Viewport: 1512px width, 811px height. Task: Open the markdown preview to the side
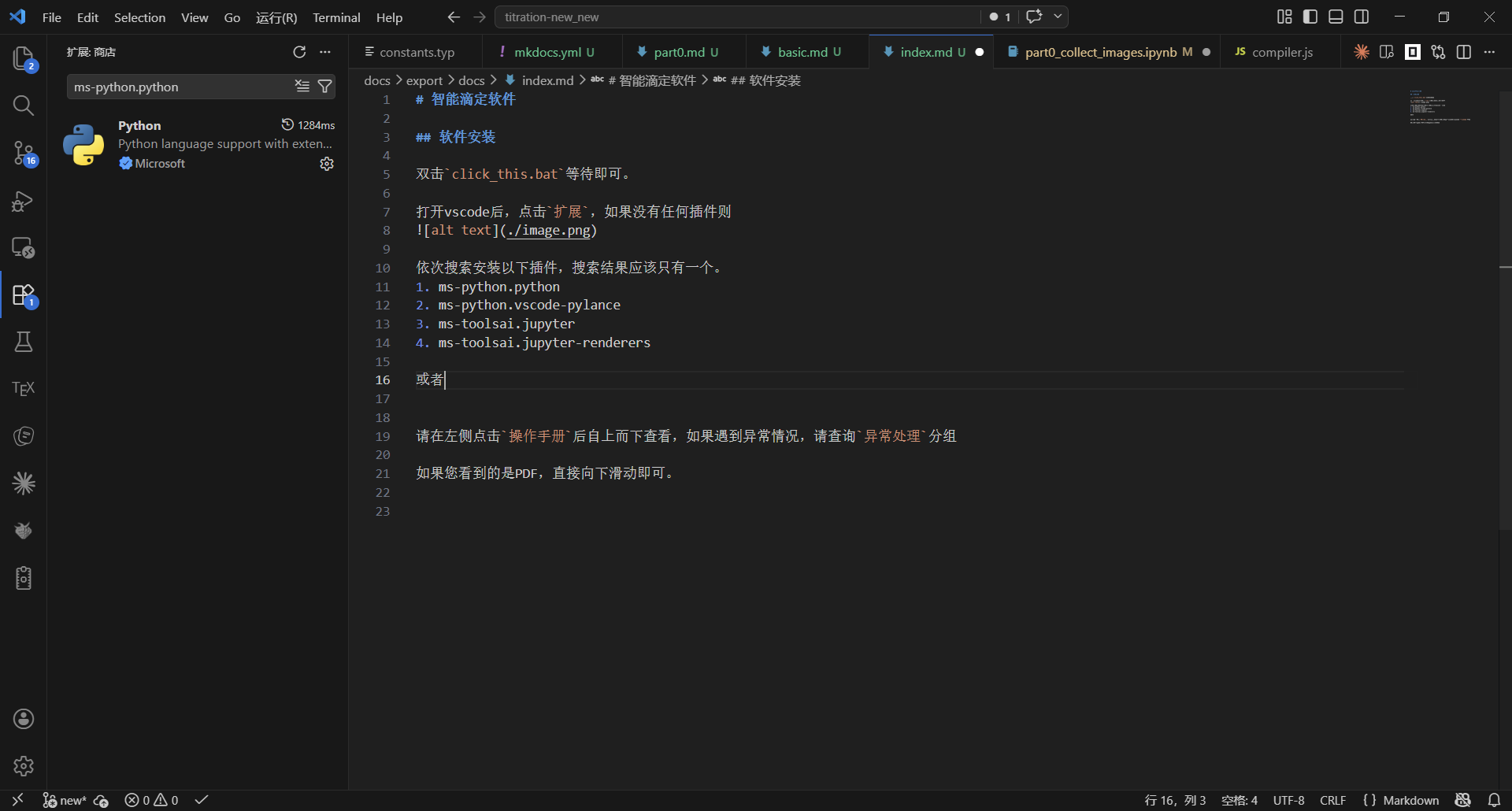click(1387, 52)
